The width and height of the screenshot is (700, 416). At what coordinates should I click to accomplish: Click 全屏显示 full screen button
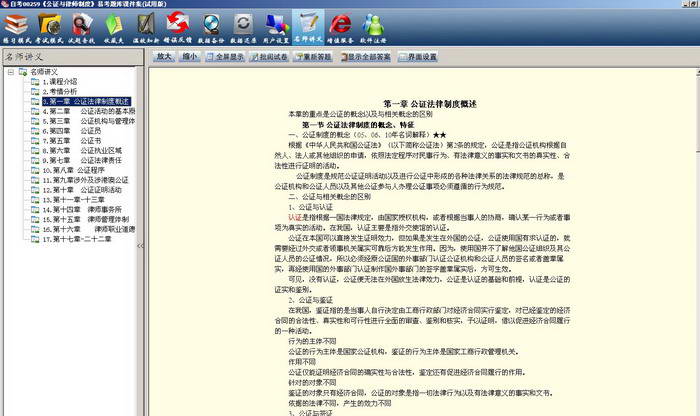(225, 57)
